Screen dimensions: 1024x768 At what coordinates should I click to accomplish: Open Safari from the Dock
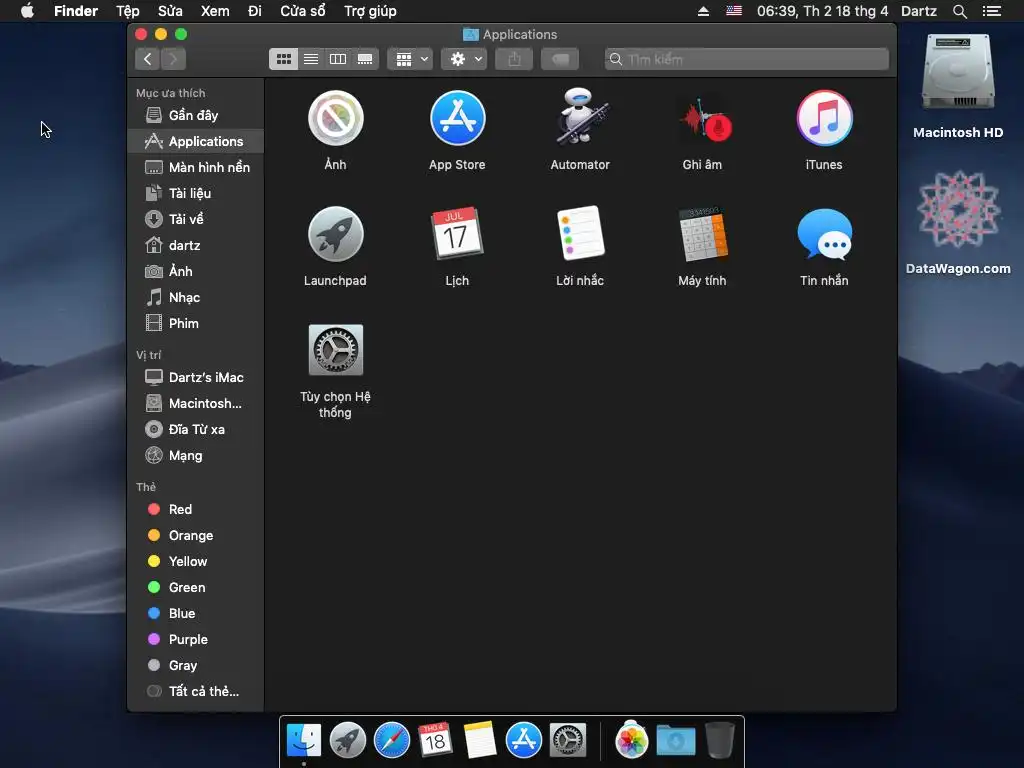point(391,741)
